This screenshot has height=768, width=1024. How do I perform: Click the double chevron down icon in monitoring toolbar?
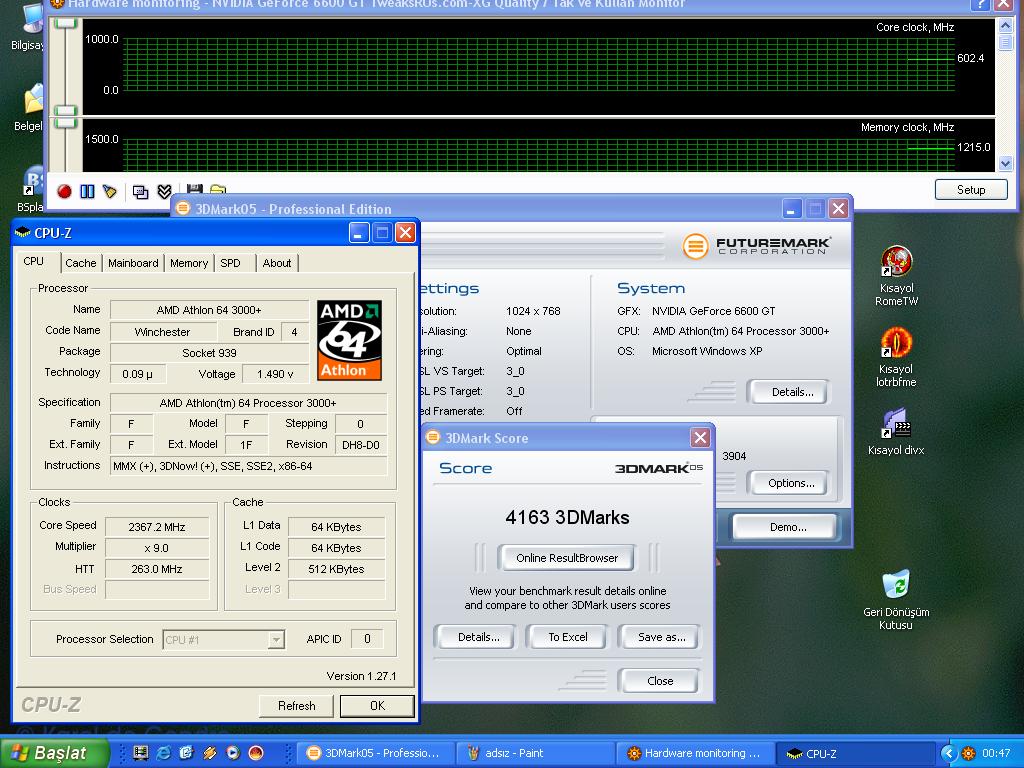164,191
